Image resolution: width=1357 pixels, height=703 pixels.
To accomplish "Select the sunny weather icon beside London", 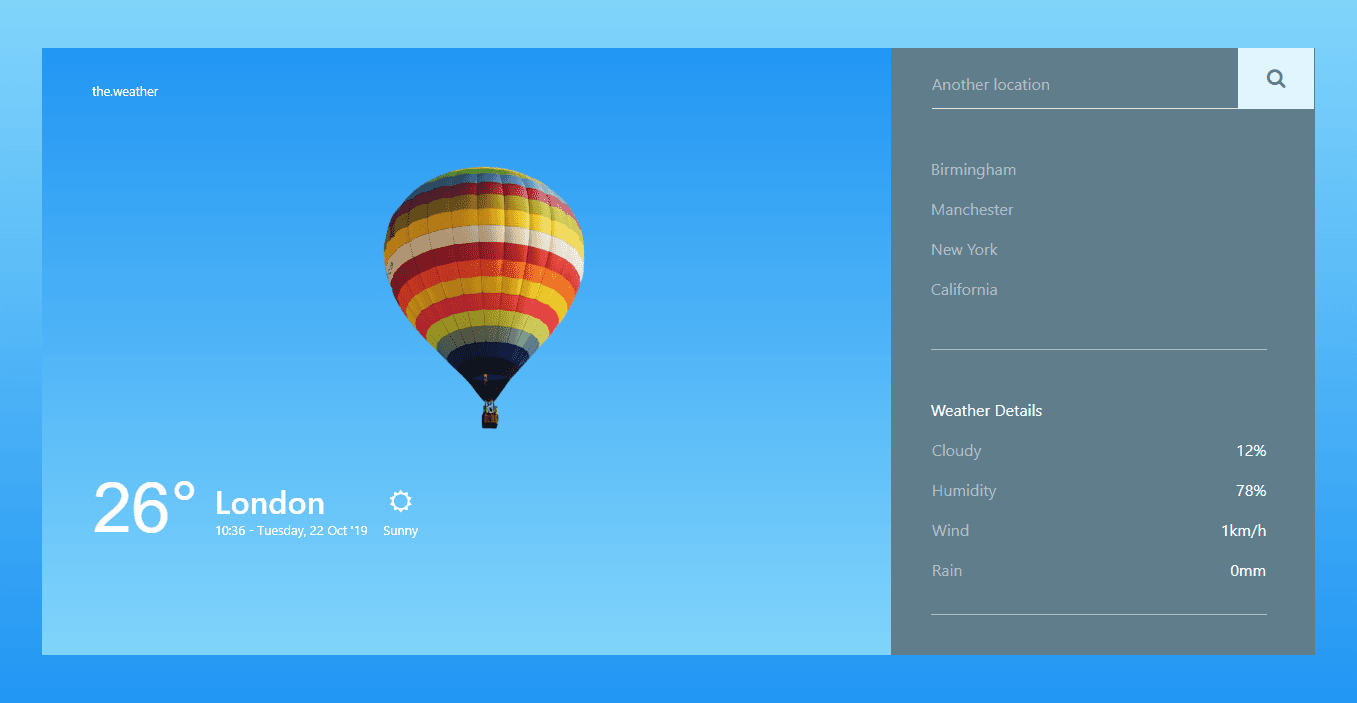I will (x=400, y=501).
